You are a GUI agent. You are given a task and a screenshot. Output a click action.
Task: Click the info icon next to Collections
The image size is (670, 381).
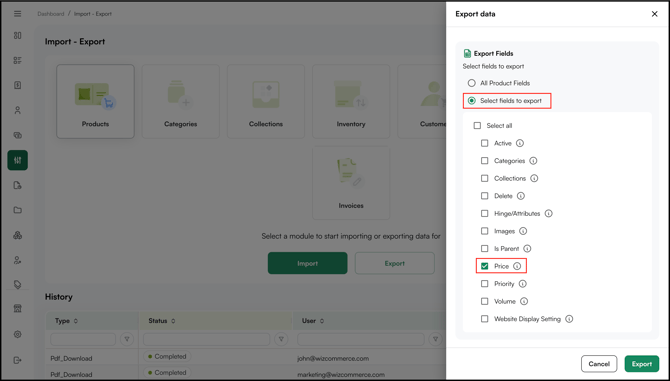534,178
